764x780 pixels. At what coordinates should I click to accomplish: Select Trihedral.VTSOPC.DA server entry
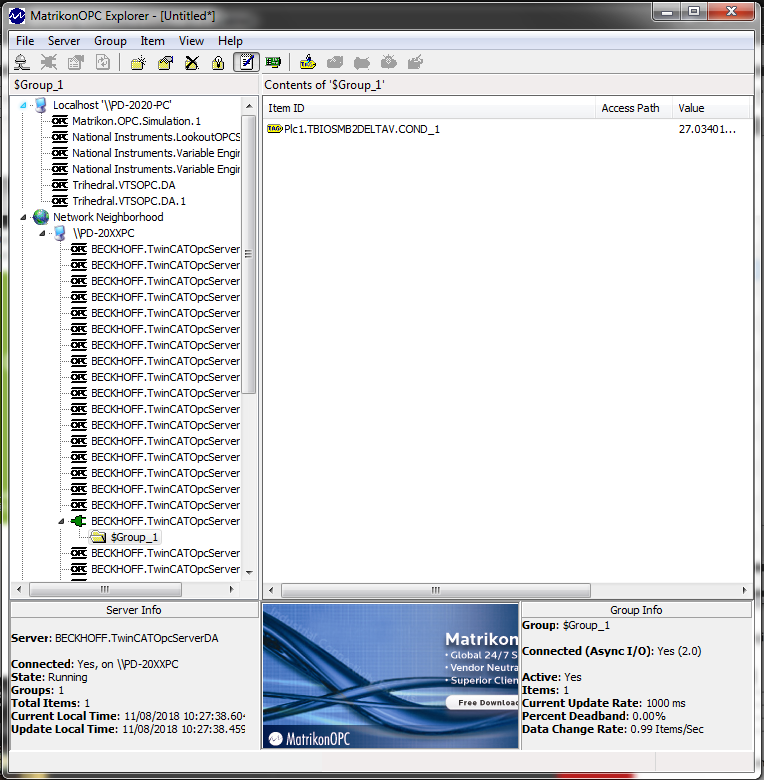(123, 185)
